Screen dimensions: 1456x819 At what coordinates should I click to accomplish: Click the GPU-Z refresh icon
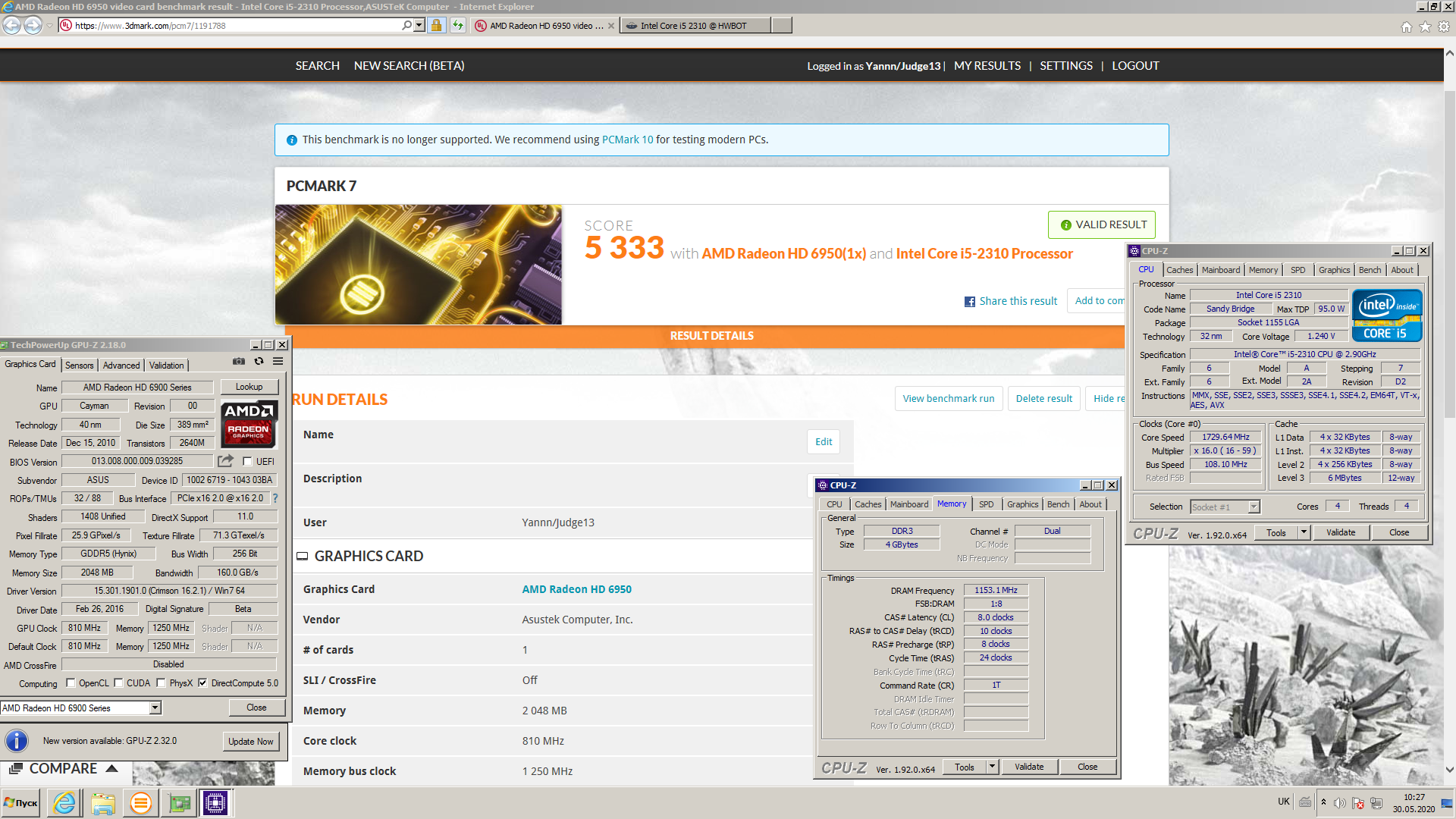click(259, 362)
